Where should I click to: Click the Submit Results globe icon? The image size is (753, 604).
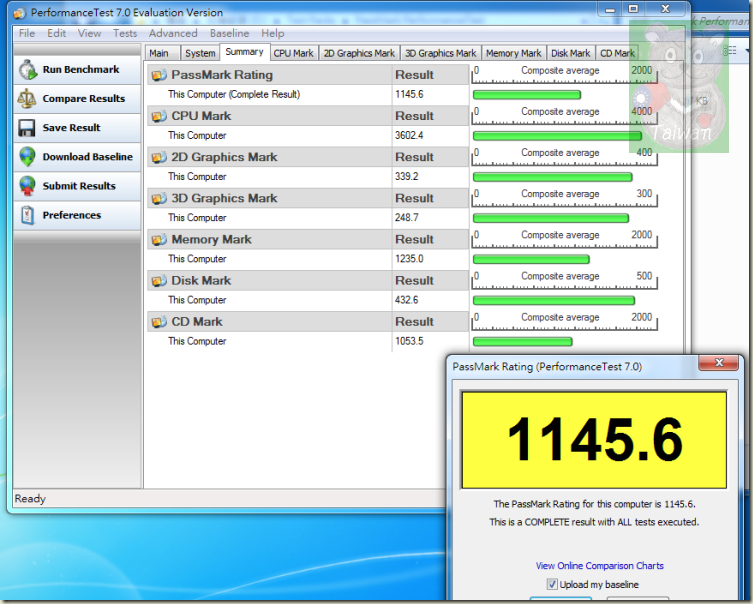tap(27, 186)
